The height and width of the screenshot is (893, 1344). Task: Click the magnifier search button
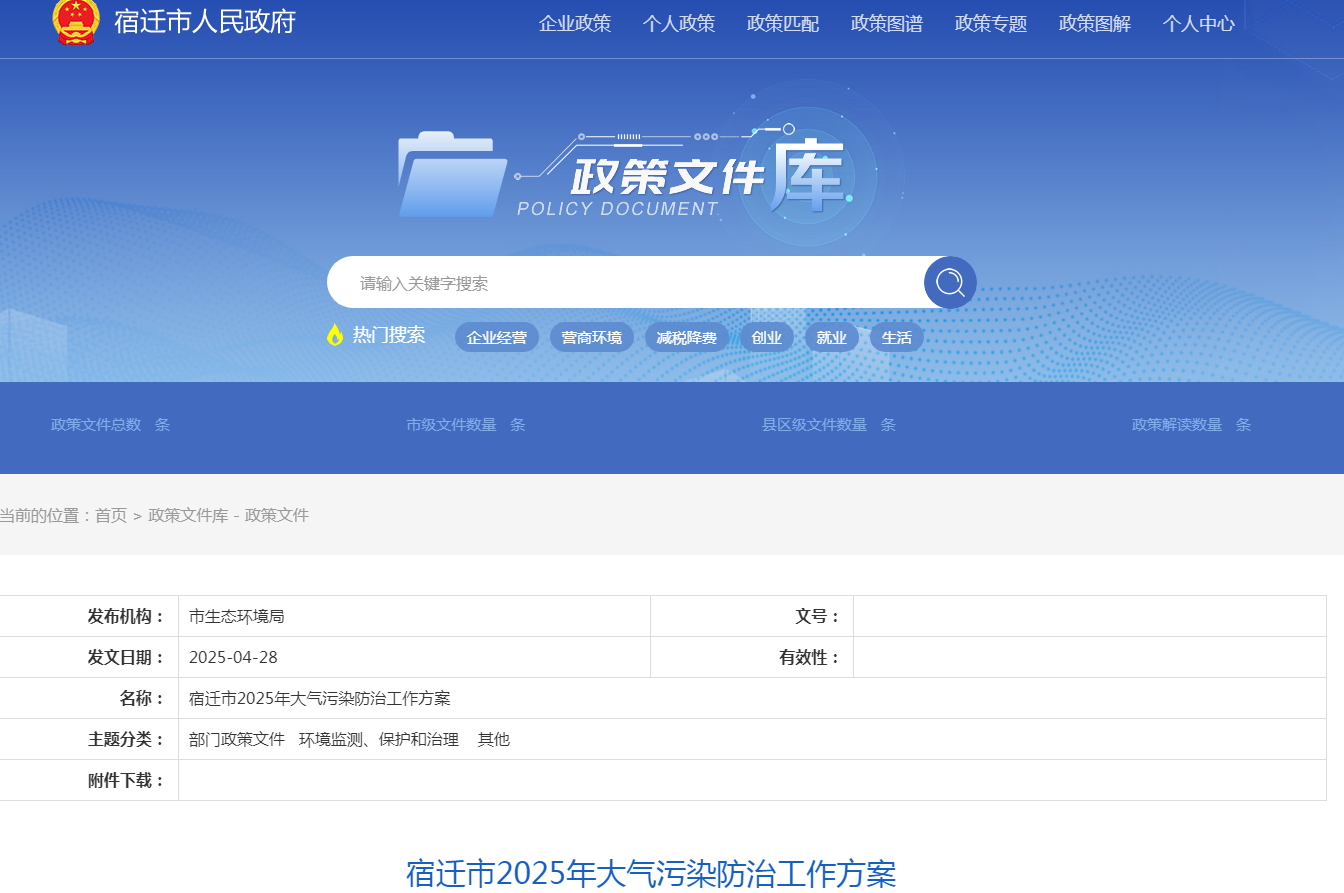949,283
